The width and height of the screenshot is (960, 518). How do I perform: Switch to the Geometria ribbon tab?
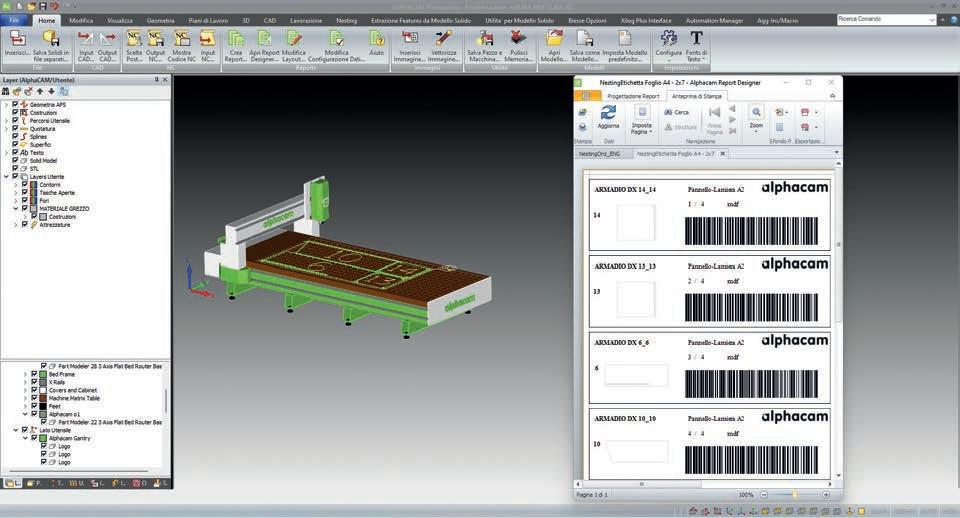point(160,21)
